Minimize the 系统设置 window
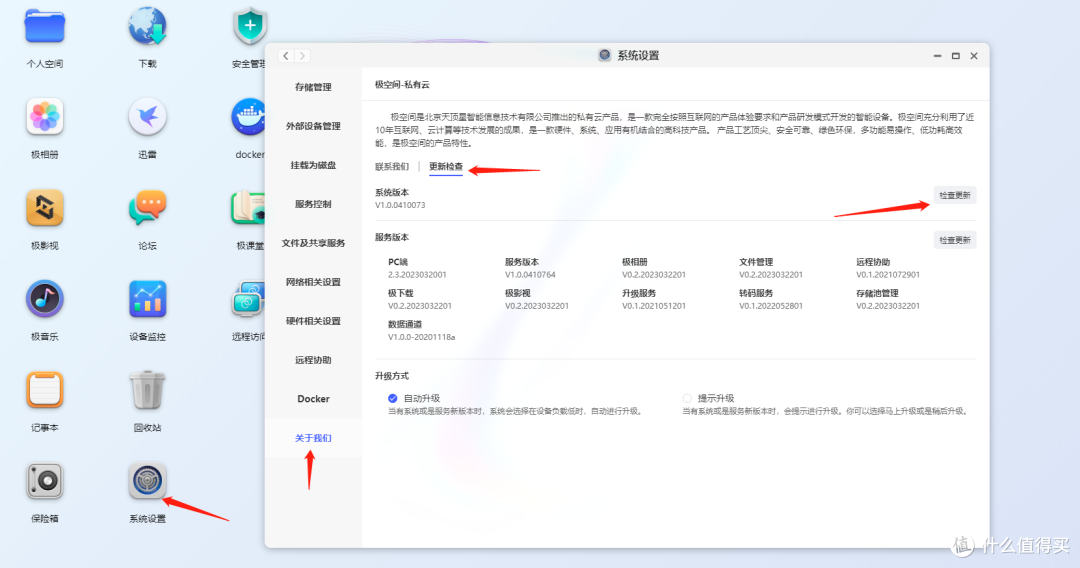The height and width of the screenshot is (568, 1080). 937,56
